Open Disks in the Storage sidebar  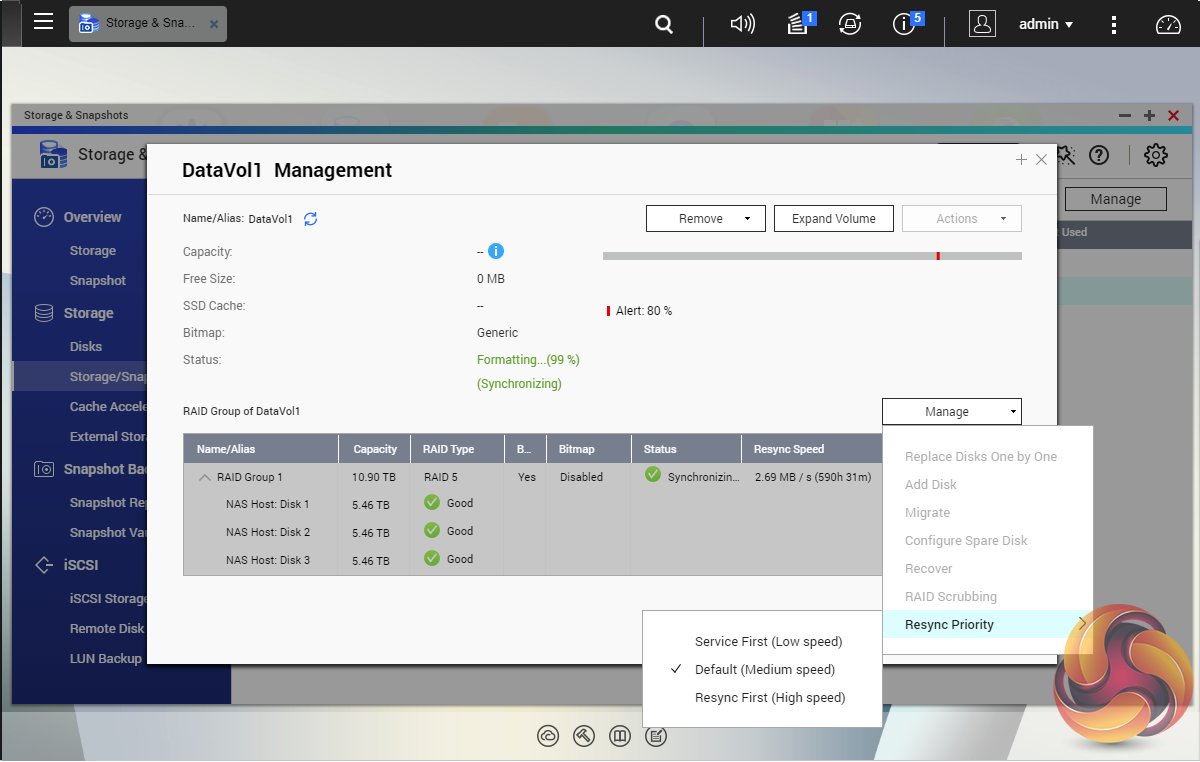[x=86, y=347]
